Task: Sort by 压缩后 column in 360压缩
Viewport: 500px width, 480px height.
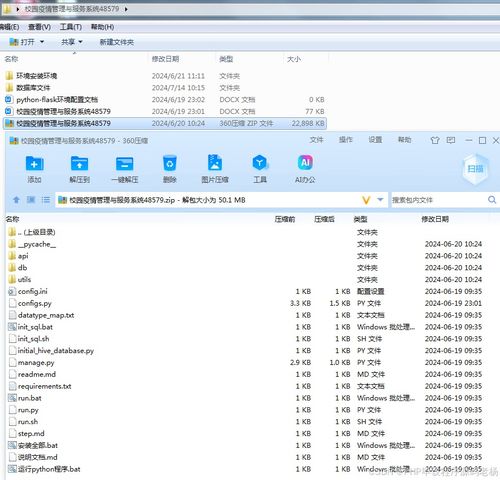Action: [x=324, y=219]
